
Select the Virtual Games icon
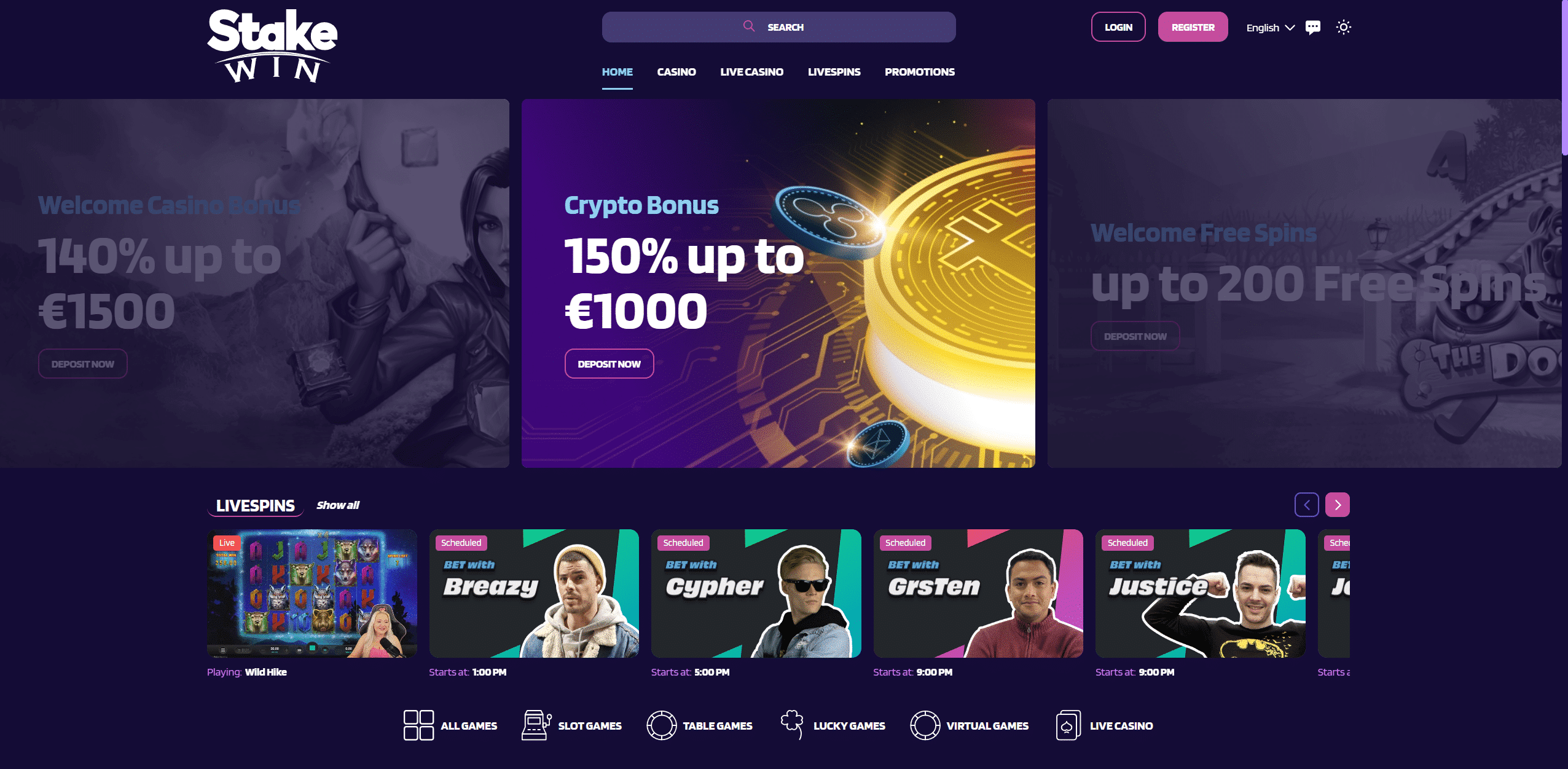[x=925, y=725]
